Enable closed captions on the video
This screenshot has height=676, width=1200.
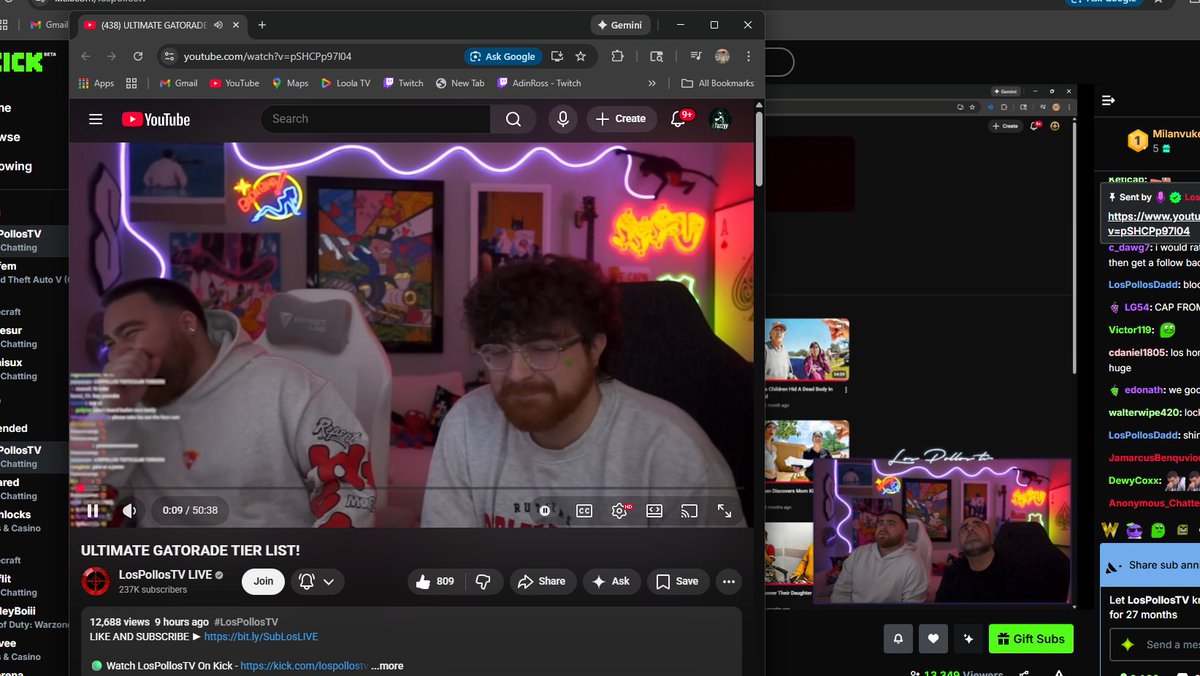point(584,510)
